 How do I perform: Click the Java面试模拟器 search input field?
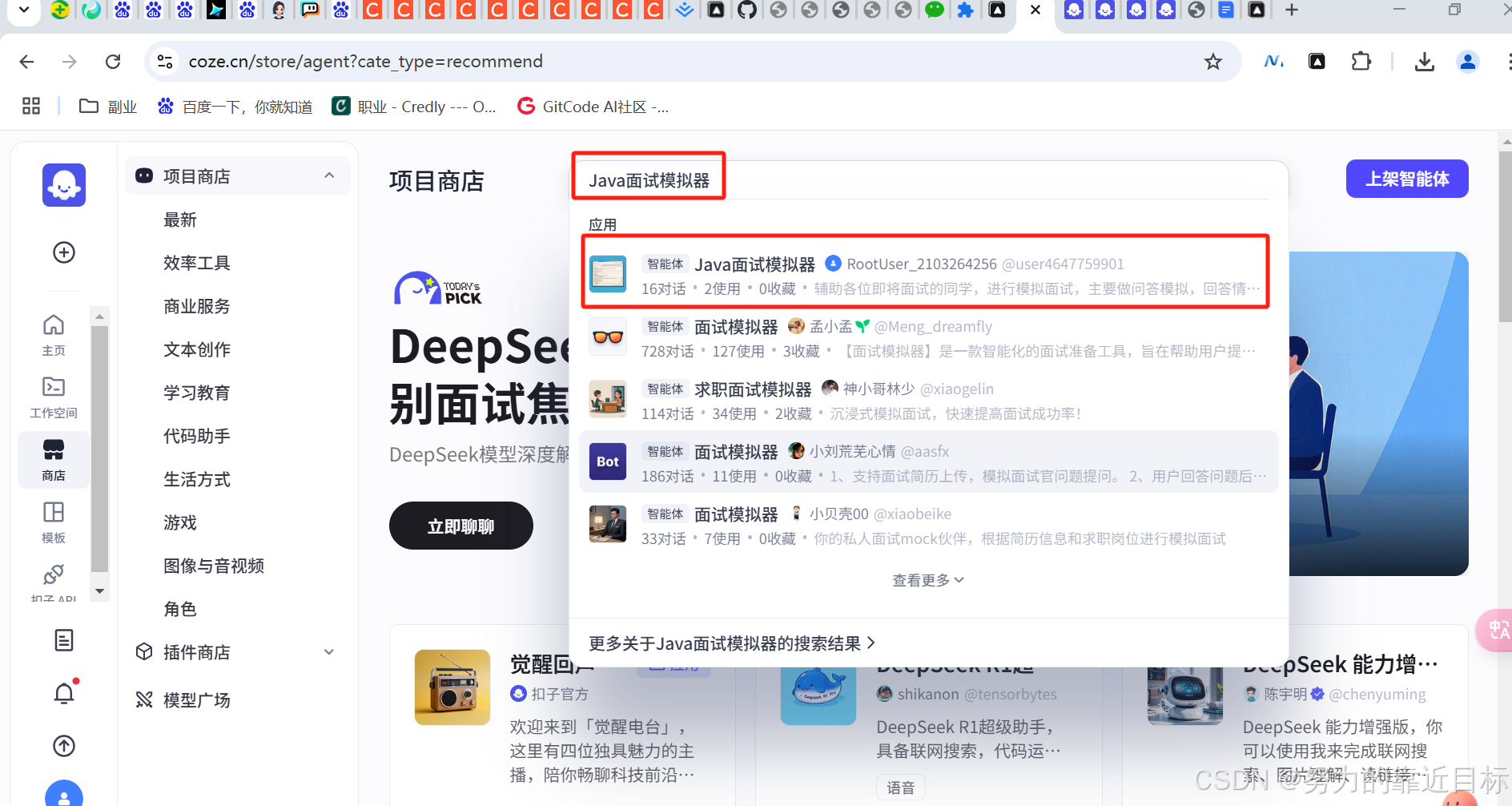click(x=929, y=180)
